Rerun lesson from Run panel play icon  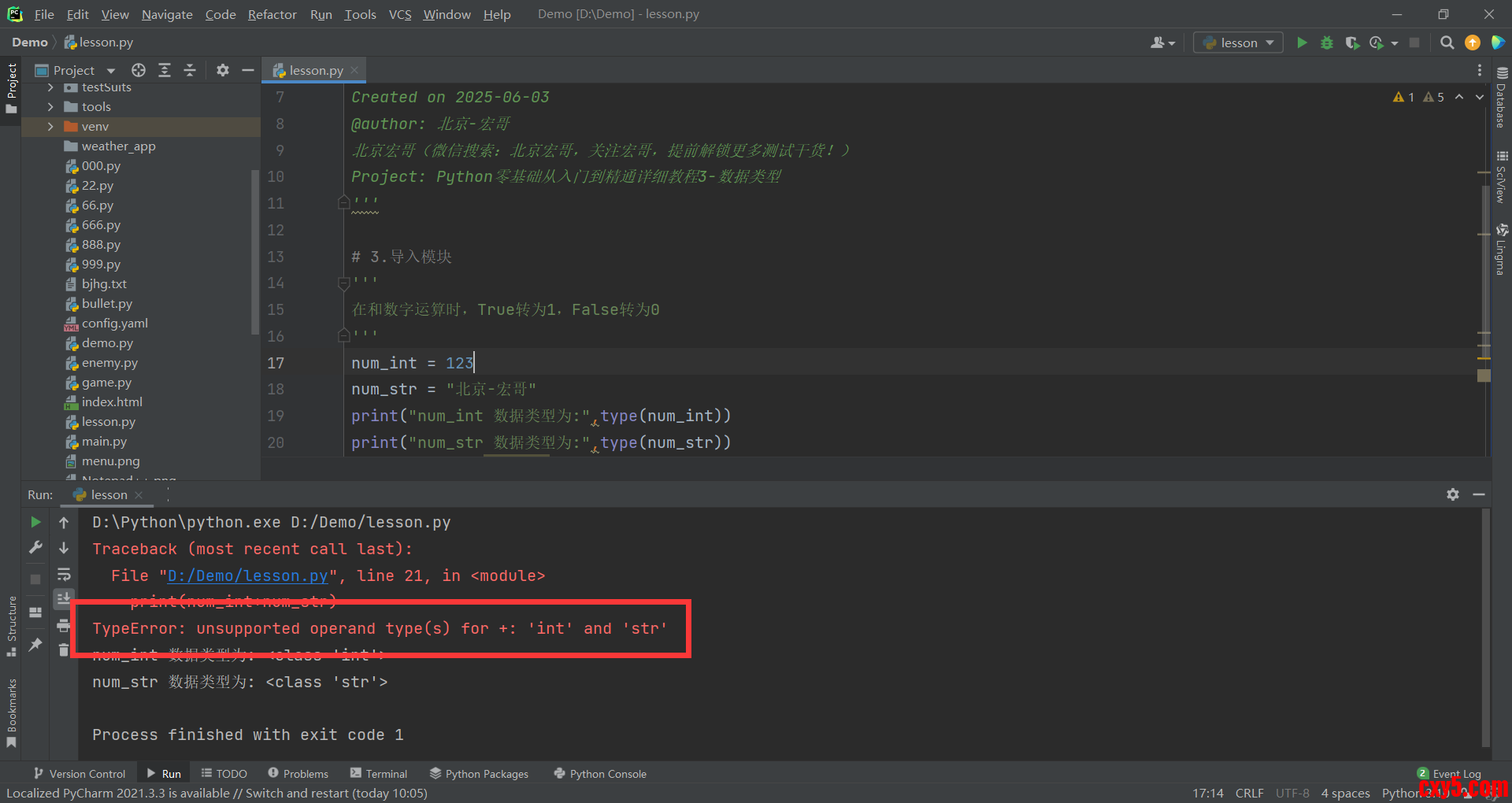[x=35, y=522]
